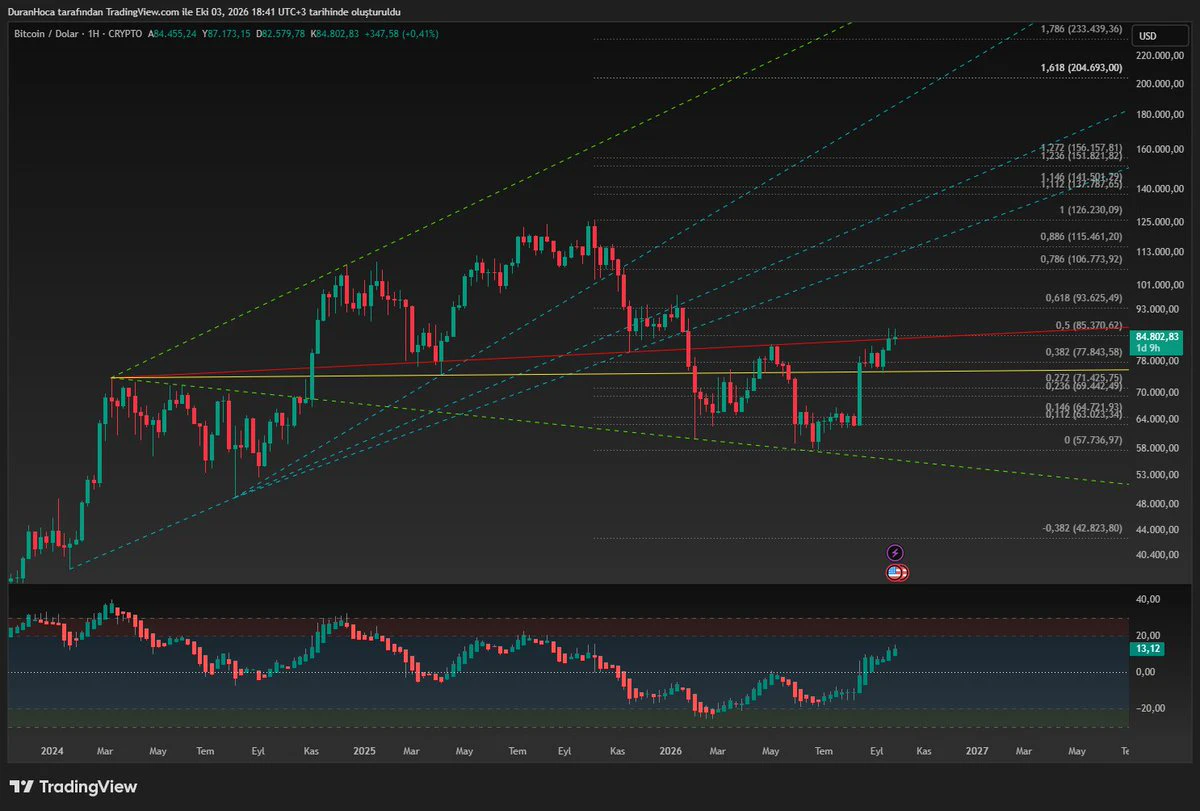Click the 53.000,00 price axis label
This screenshot has height=811, width=1200.
click(x=1157, y=474)
